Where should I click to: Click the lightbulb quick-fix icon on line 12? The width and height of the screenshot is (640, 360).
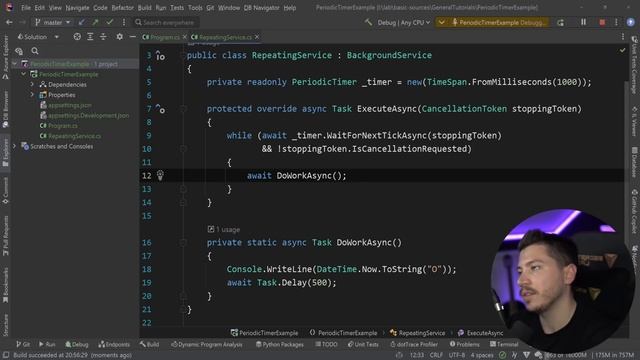tap(160, 176)
